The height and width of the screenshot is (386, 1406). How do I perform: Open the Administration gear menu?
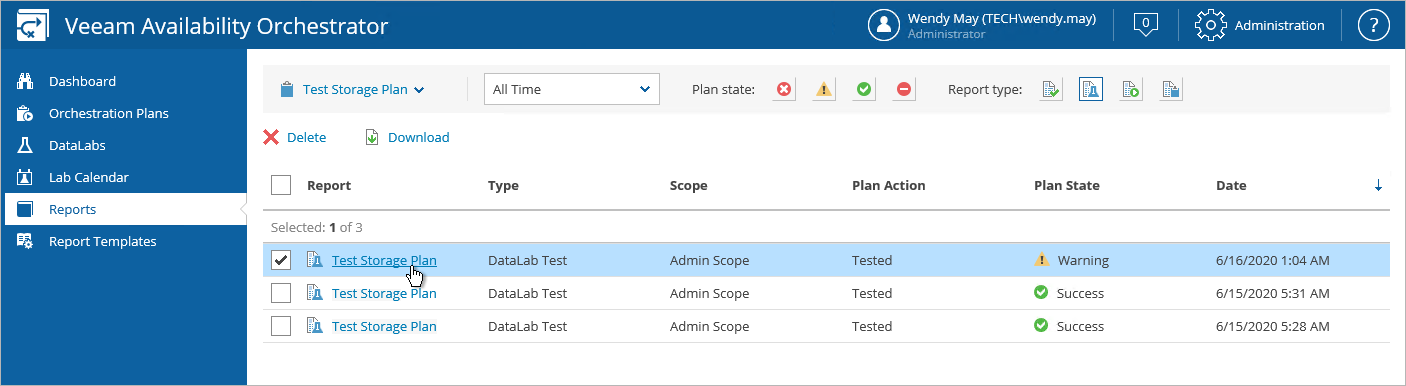[x=1260, y=26]
